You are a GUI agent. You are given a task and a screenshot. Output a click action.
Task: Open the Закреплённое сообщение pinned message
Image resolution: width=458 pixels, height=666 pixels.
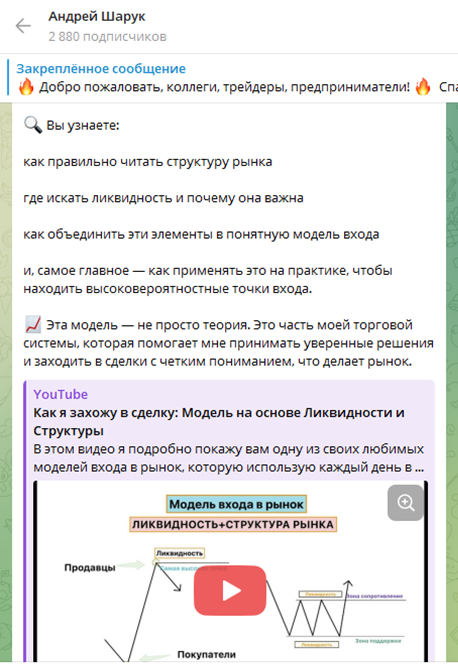(101, 68)
